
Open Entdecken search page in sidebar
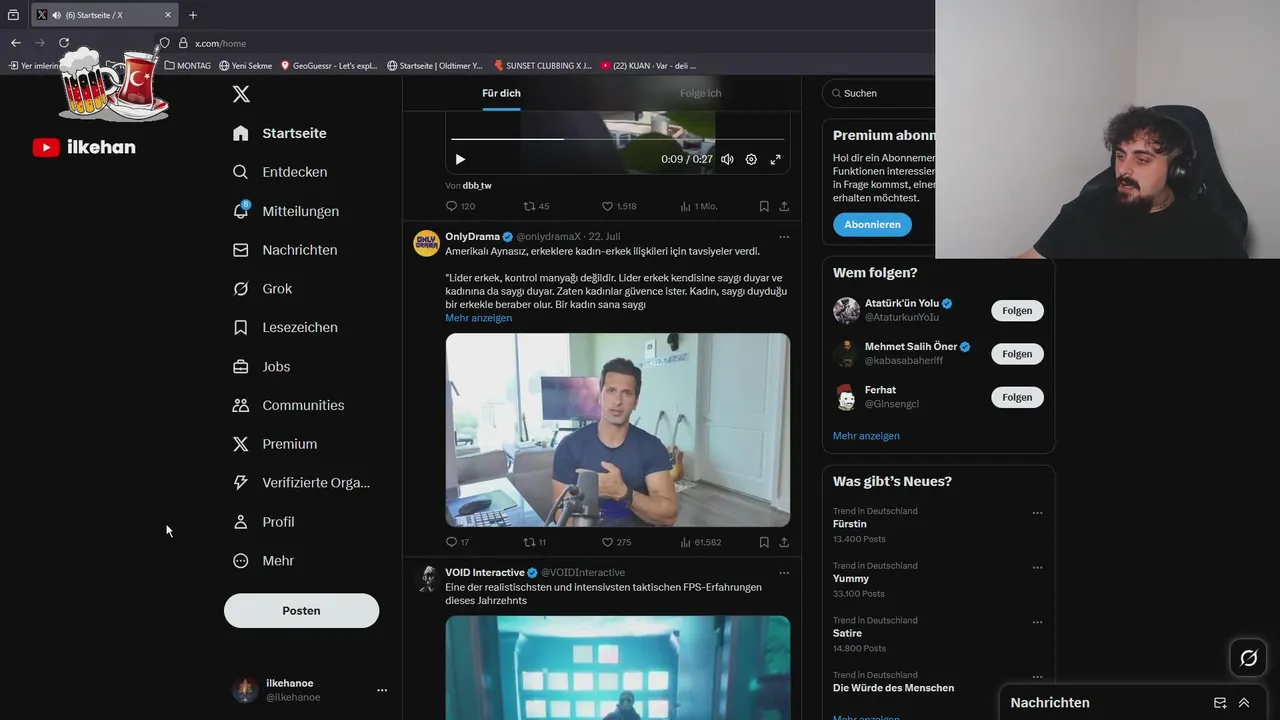click(281, 172)
